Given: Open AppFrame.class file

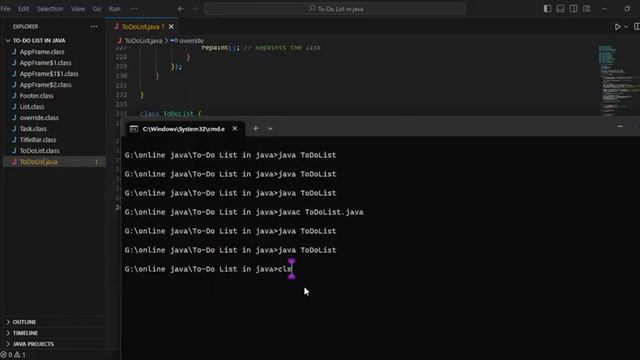Looking at the screenshot, I should coord(42,52).
